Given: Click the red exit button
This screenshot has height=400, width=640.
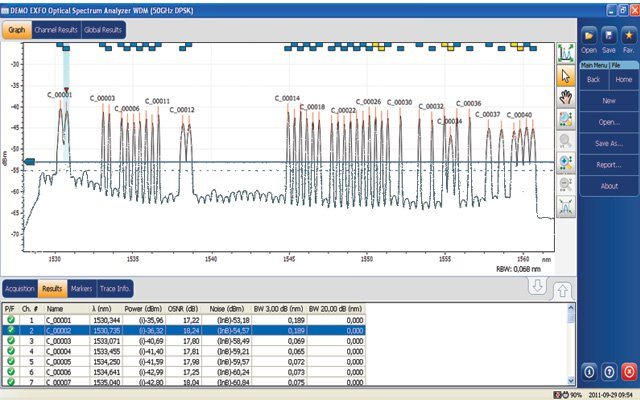Looking at the screenshot, I should coord(627,370).
